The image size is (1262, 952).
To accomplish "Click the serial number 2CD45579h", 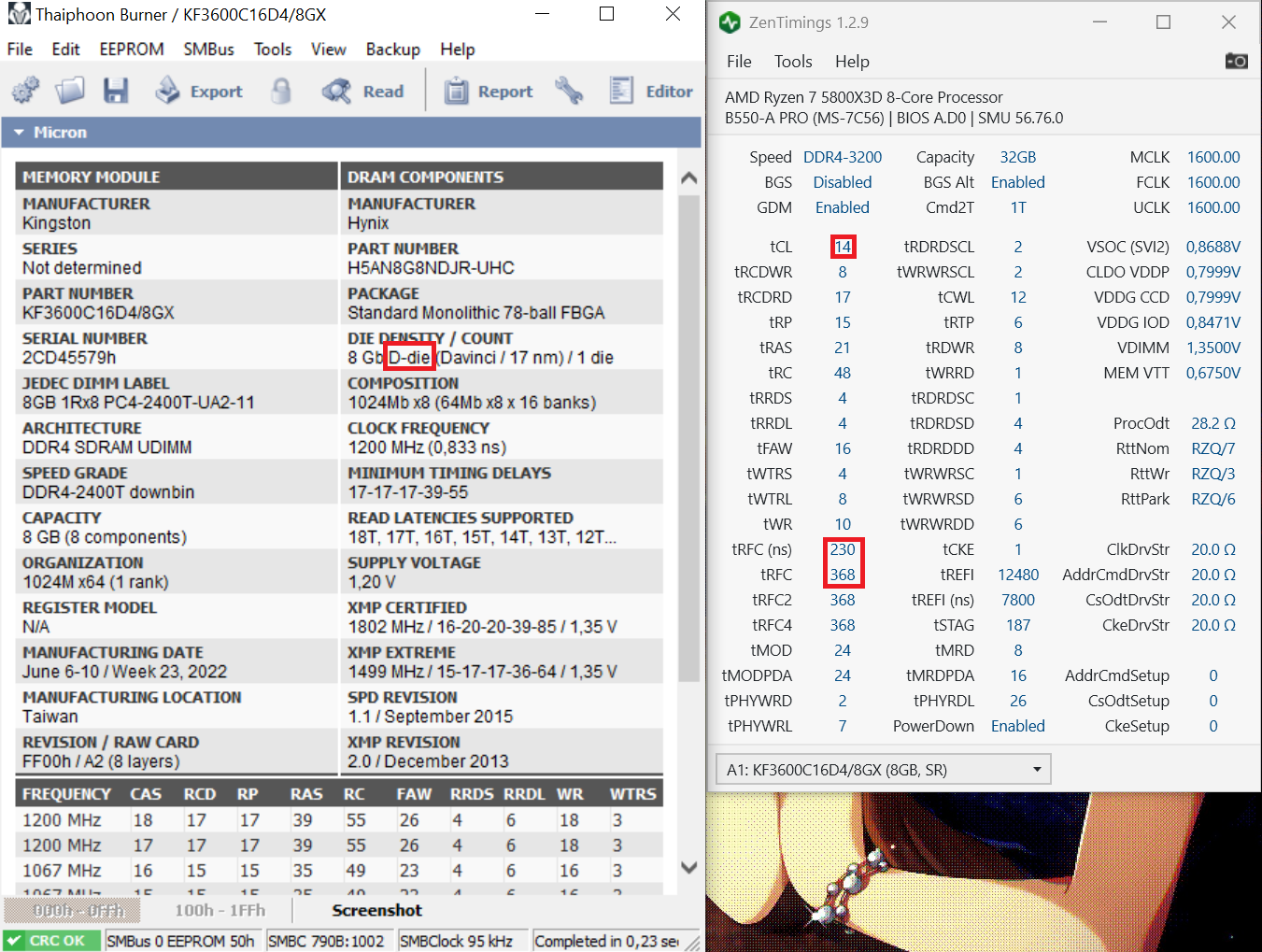I will 69,358.
